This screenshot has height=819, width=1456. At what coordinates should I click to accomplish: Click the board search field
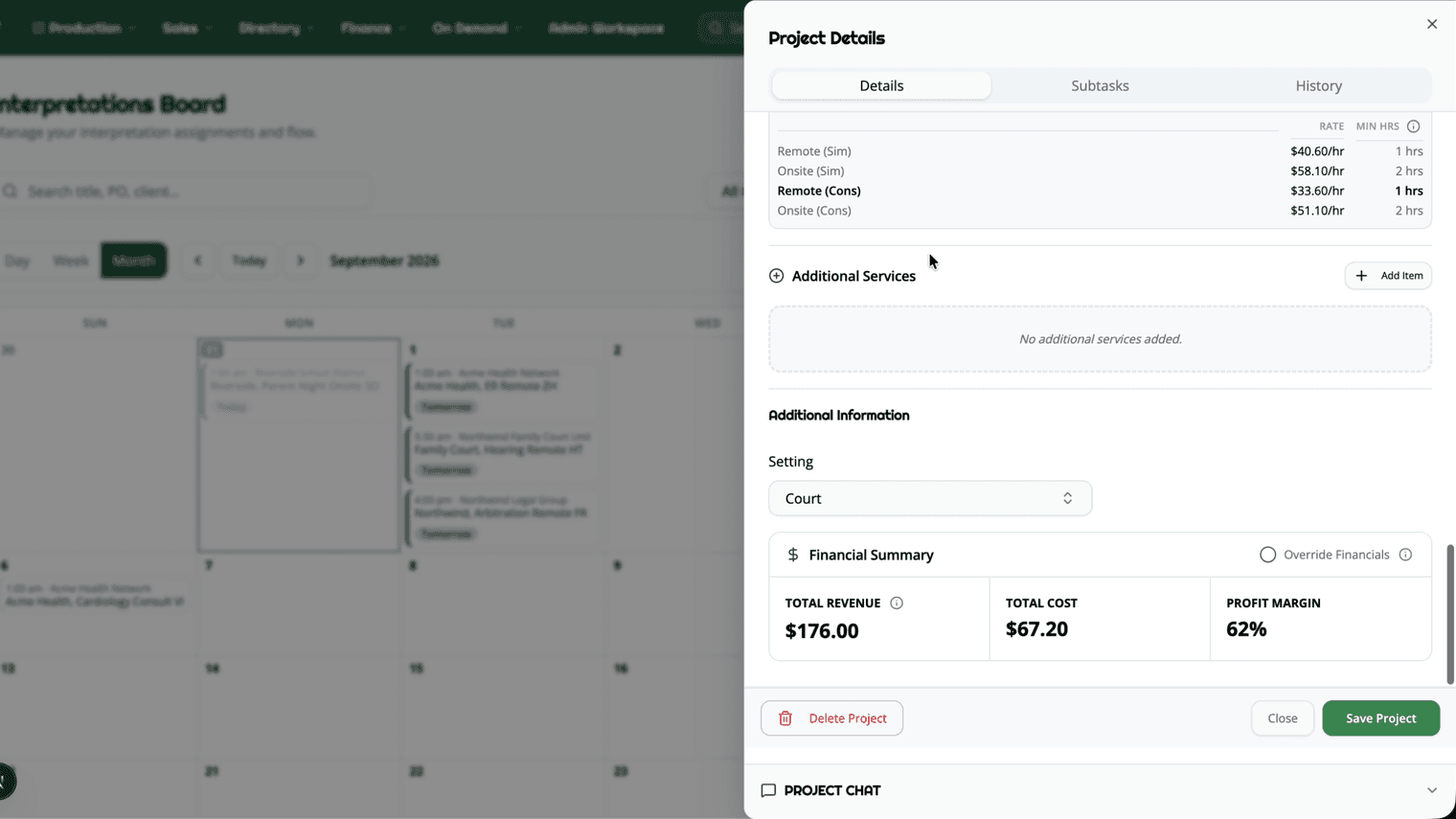[x=186, y=192]
